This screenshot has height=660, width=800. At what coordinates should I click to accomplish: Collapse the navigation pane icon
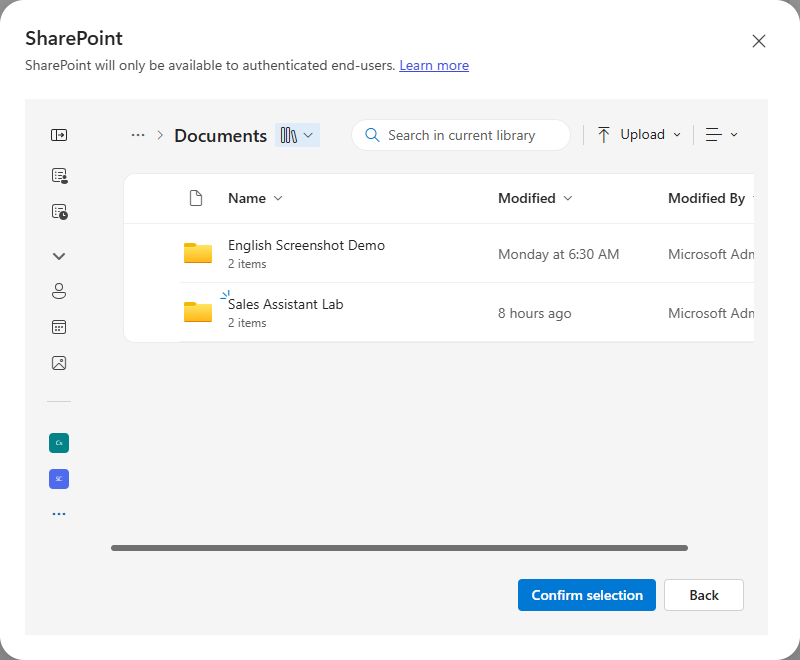pos(59,135)
